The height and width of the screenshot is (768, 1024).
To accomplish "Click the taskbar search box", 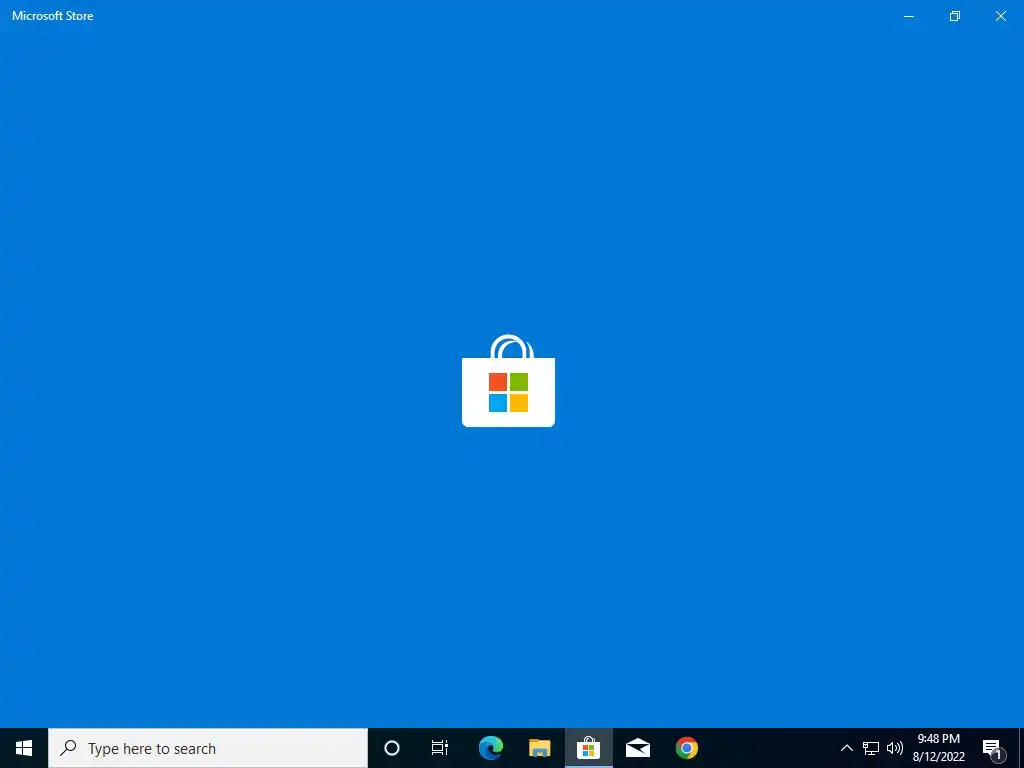I will pos(208,748).
